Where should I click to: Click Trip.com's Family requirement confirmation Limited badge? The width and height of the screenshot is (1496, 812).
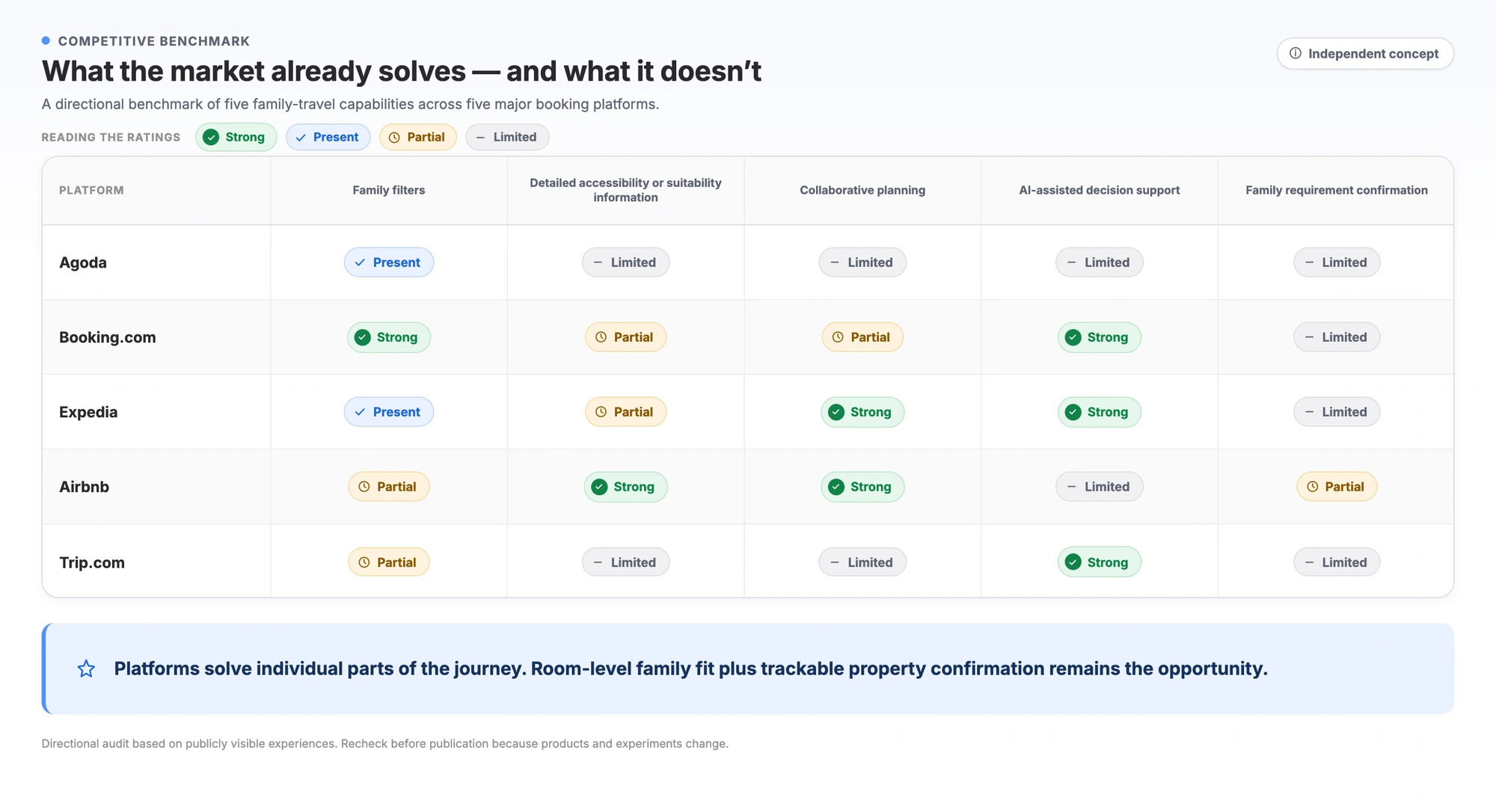click(x=1337, y=562)
